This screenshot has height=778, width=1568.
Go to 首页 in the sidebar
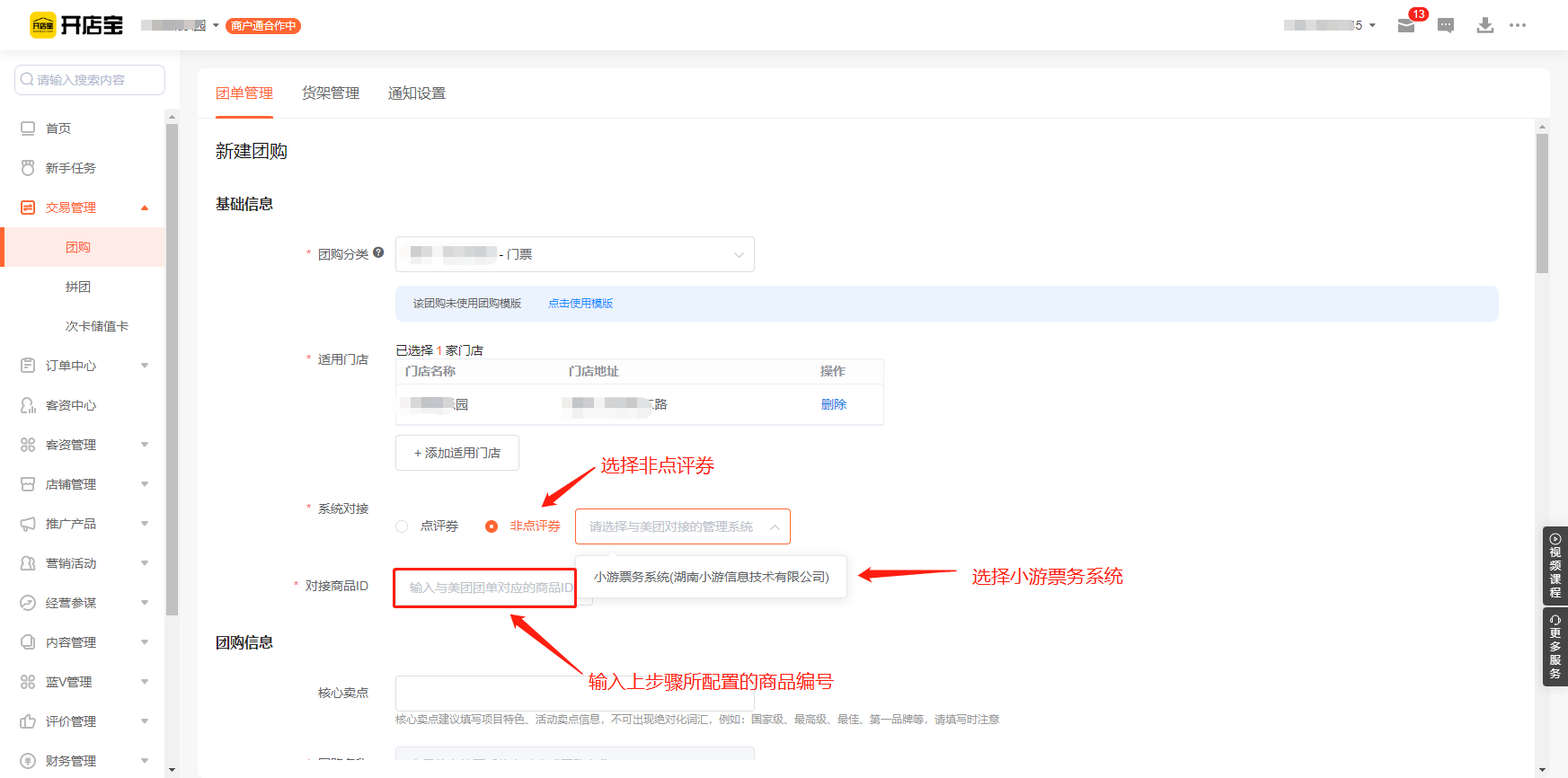coord(58,128)
